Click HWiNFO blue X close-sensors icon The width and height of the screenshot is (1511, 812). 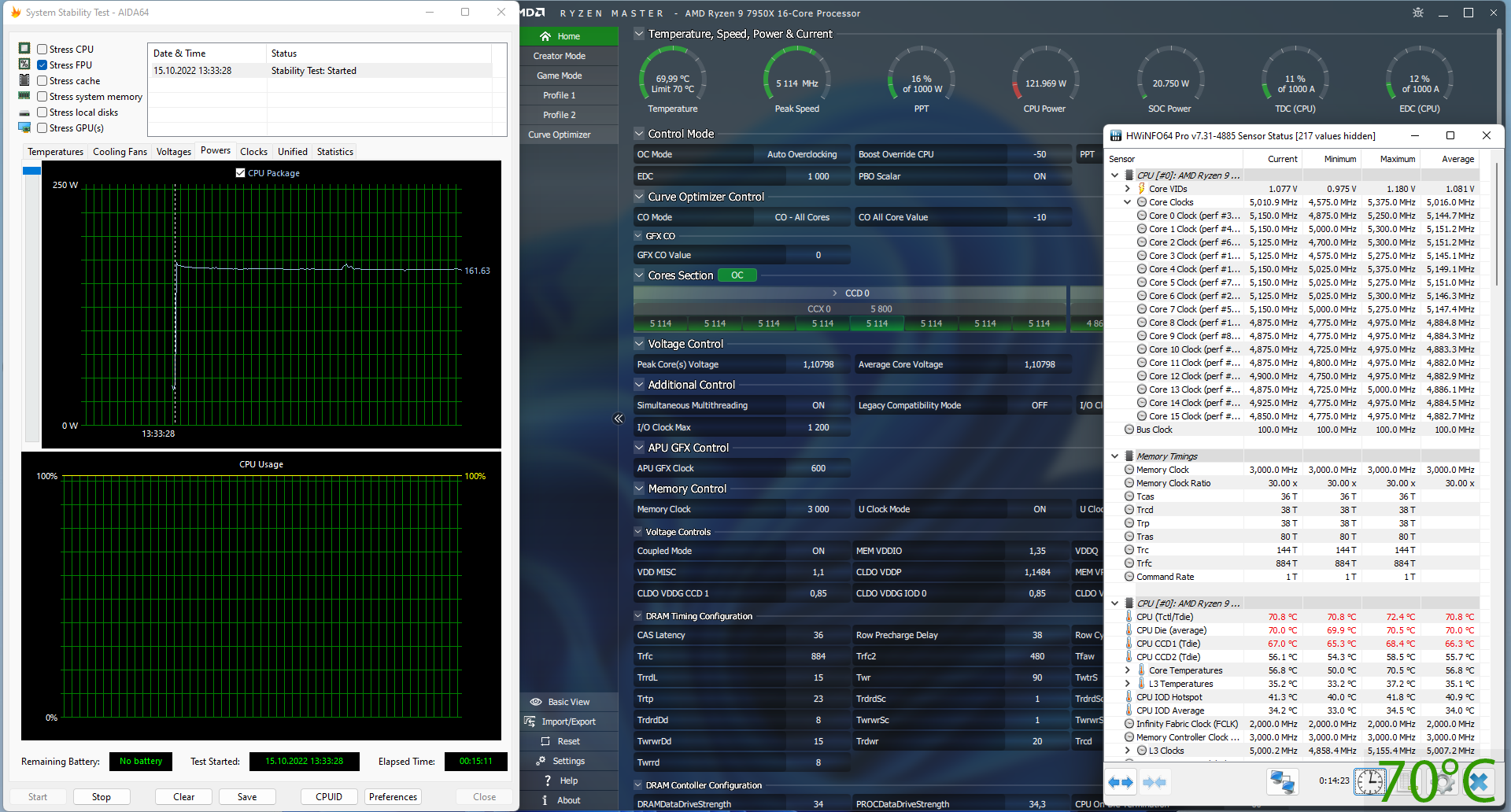[1479, 782]
